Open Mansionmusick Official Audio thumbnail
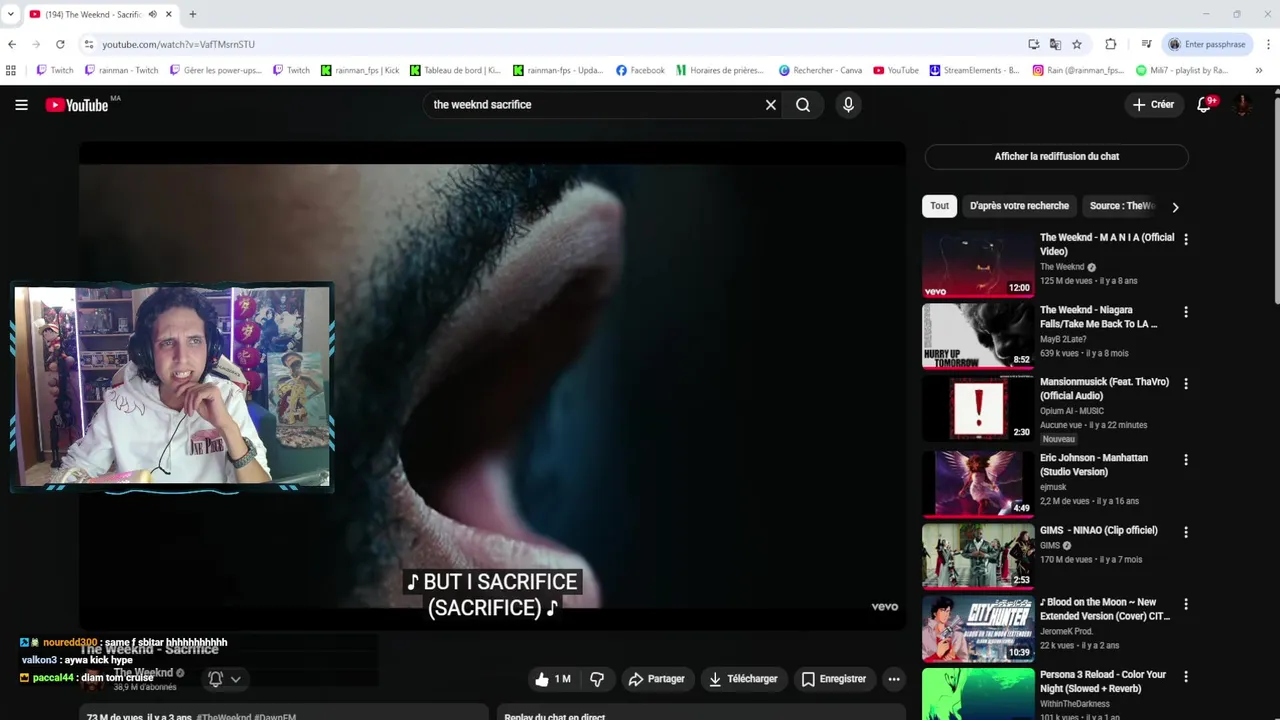Viewport: 1280px width, 720px height. pyautogui.click(x=978, y=409)
